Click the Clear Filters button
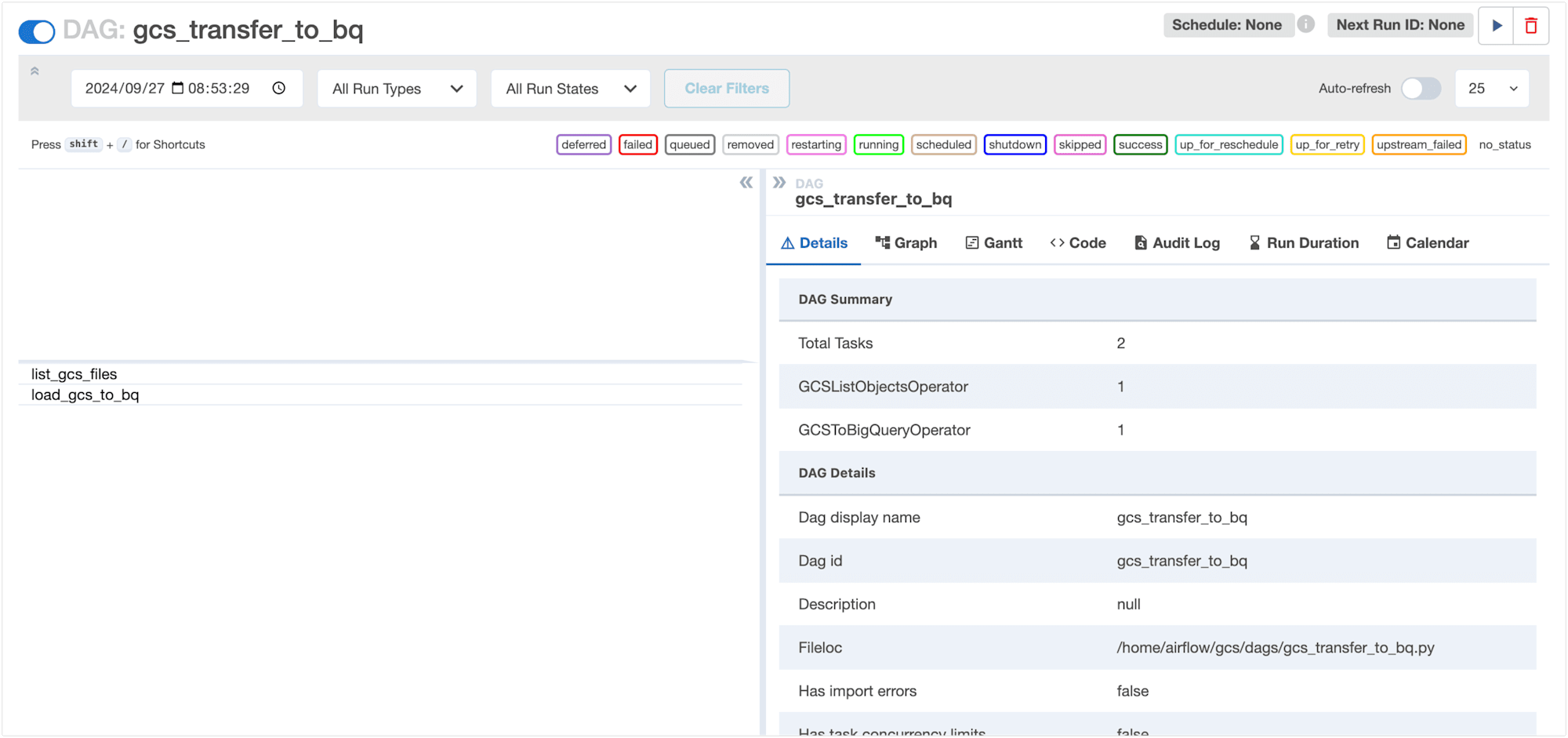 (727, 89)
